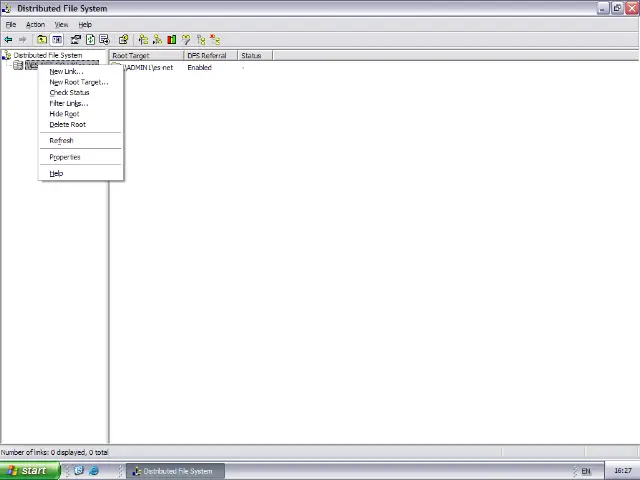Click the Start button

point(27,471)
